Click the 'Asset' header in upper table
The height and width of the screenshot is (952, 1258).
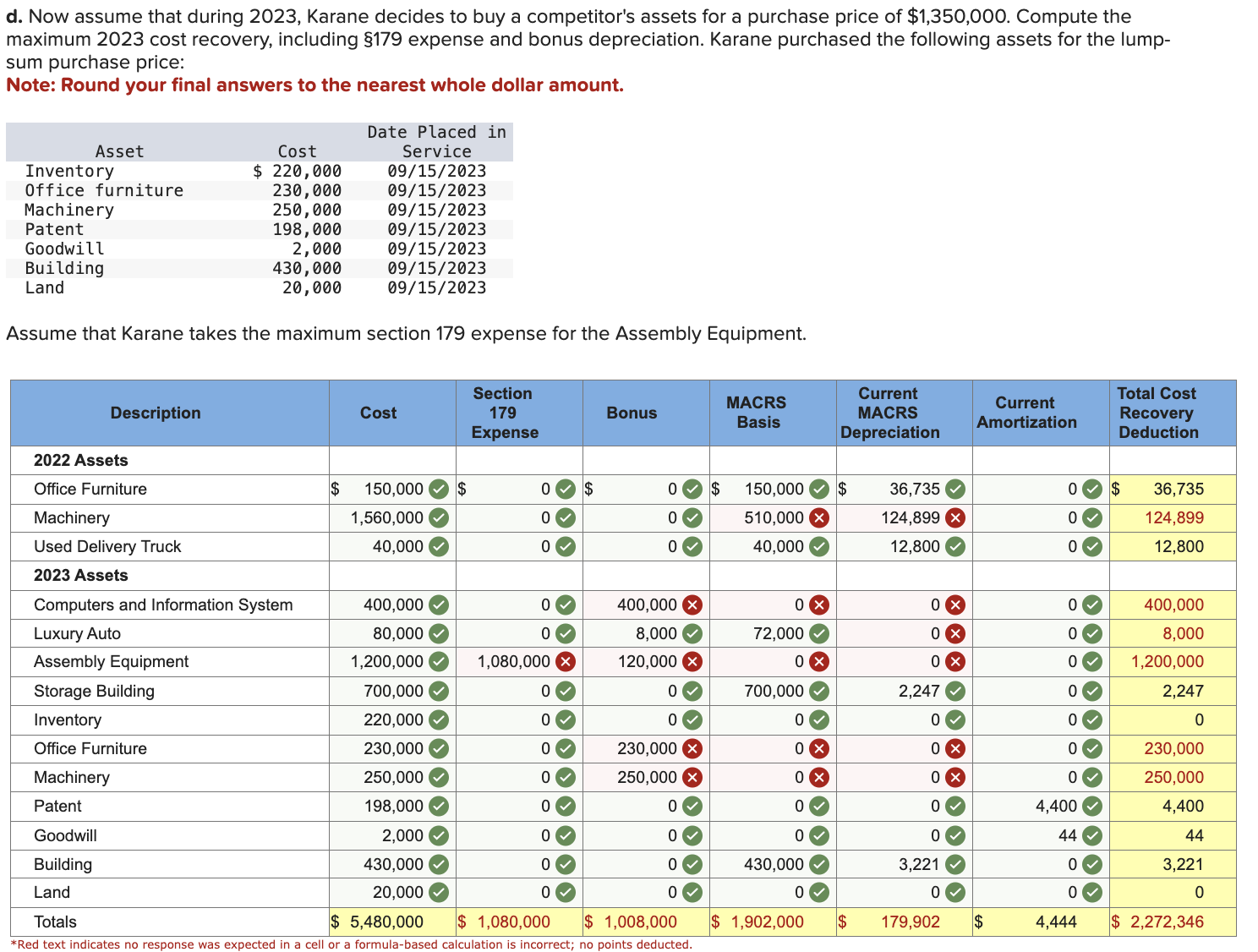(119, 151)
